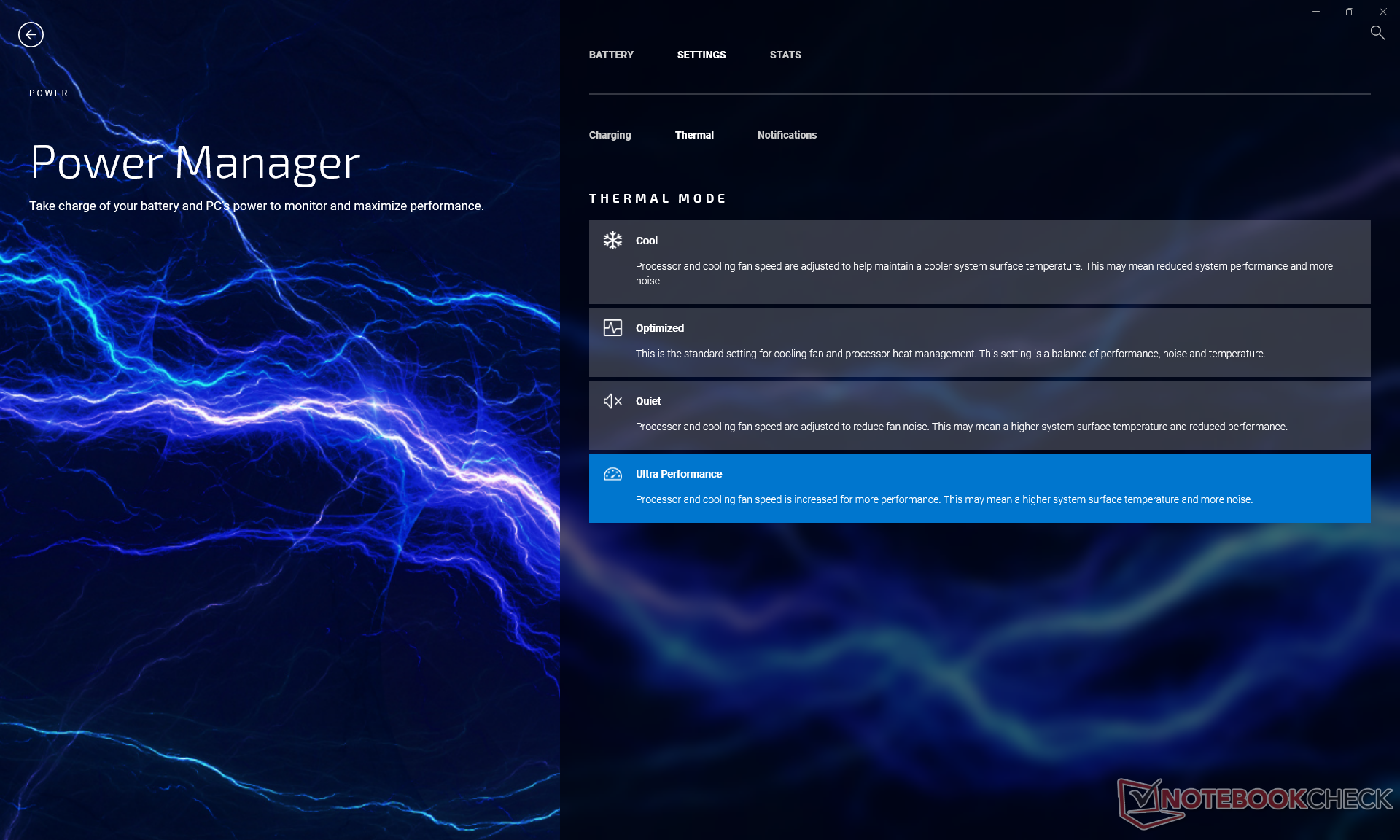Minimize the Power Manager window
The height and width of the screenshot is (840, 1400).
(x=1316, y=12)
